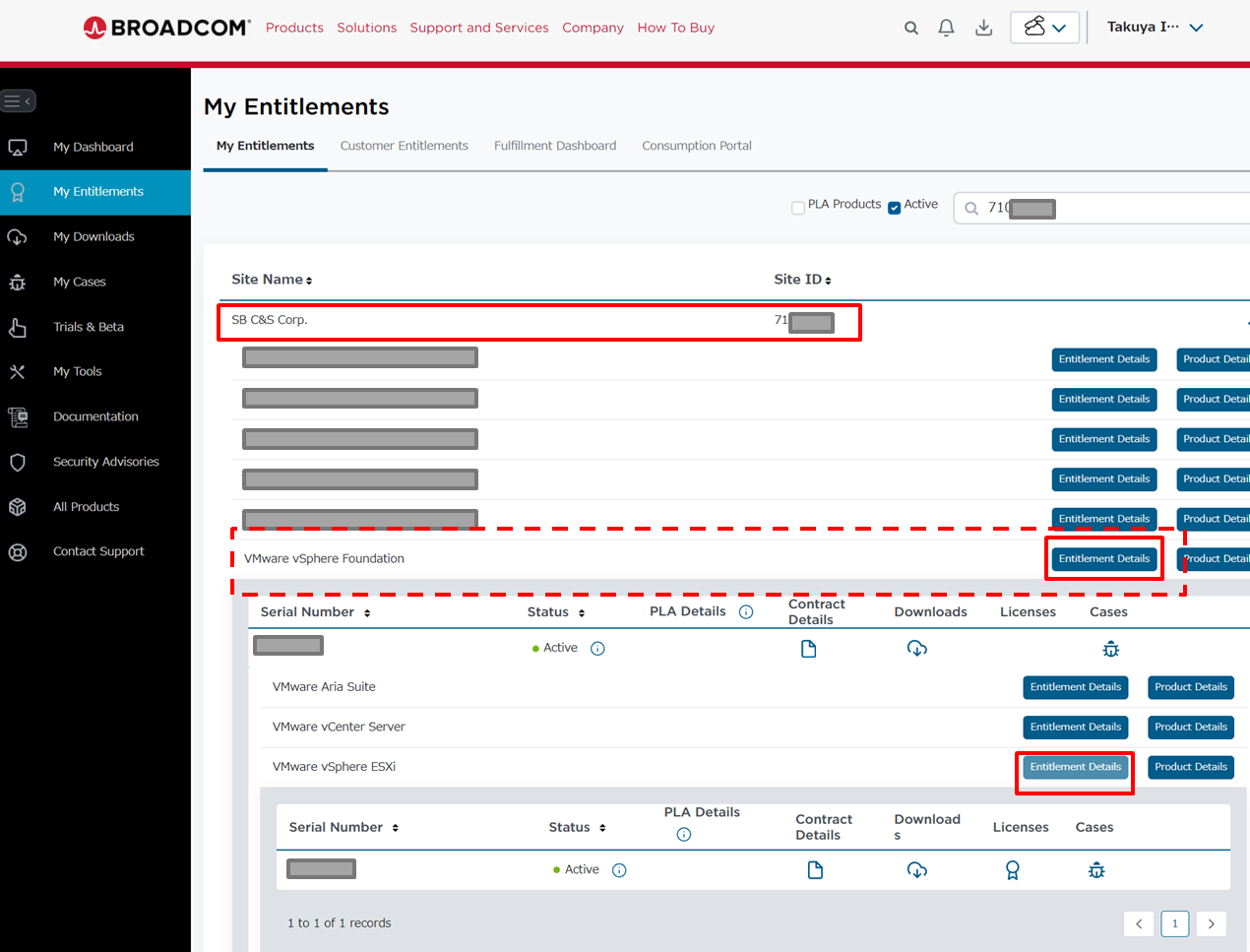
Task: Click Contact Support lifebuoy icon
Action: tap(18, 552)
